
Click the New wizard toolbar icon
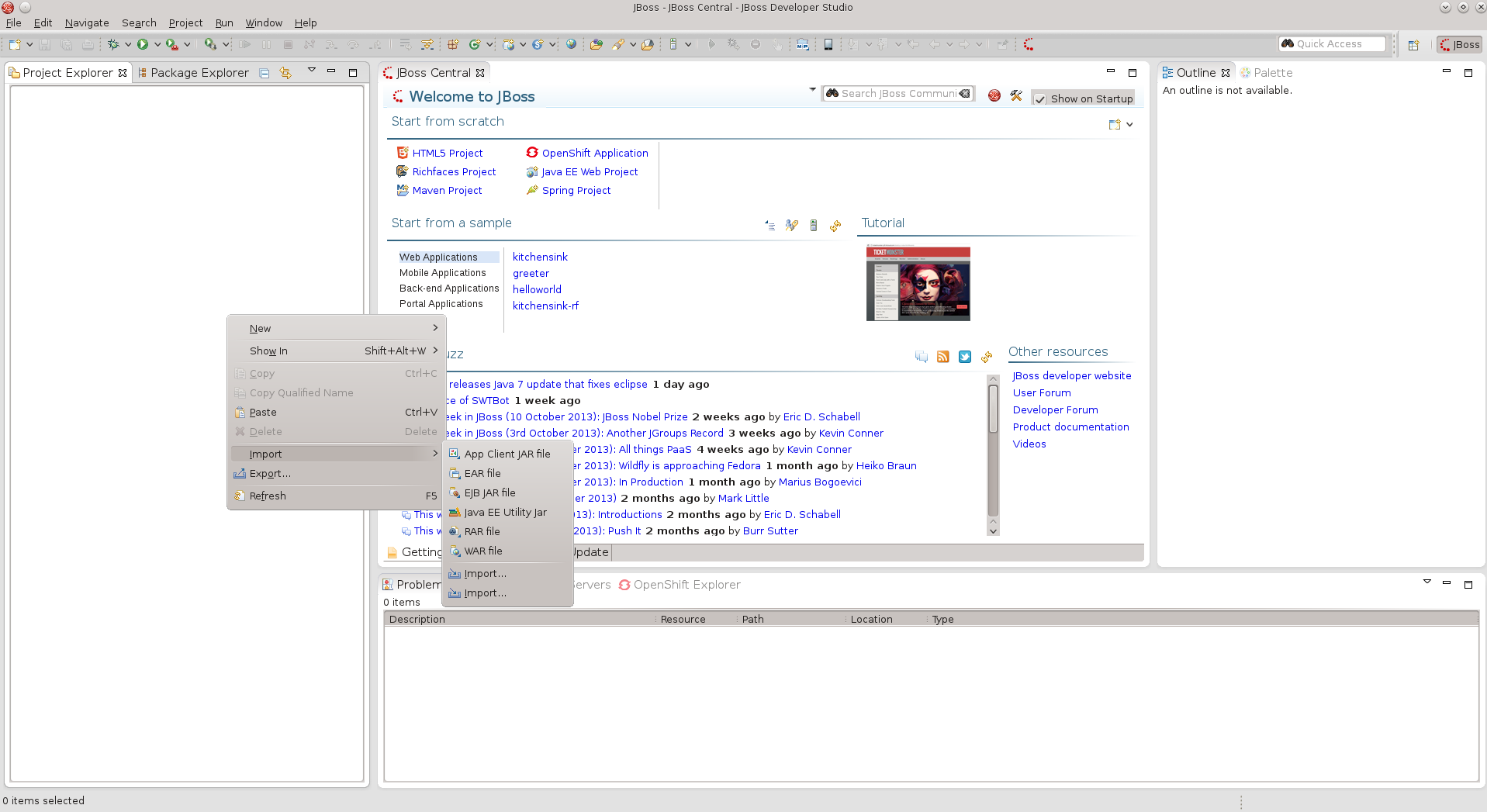point(15,44)
